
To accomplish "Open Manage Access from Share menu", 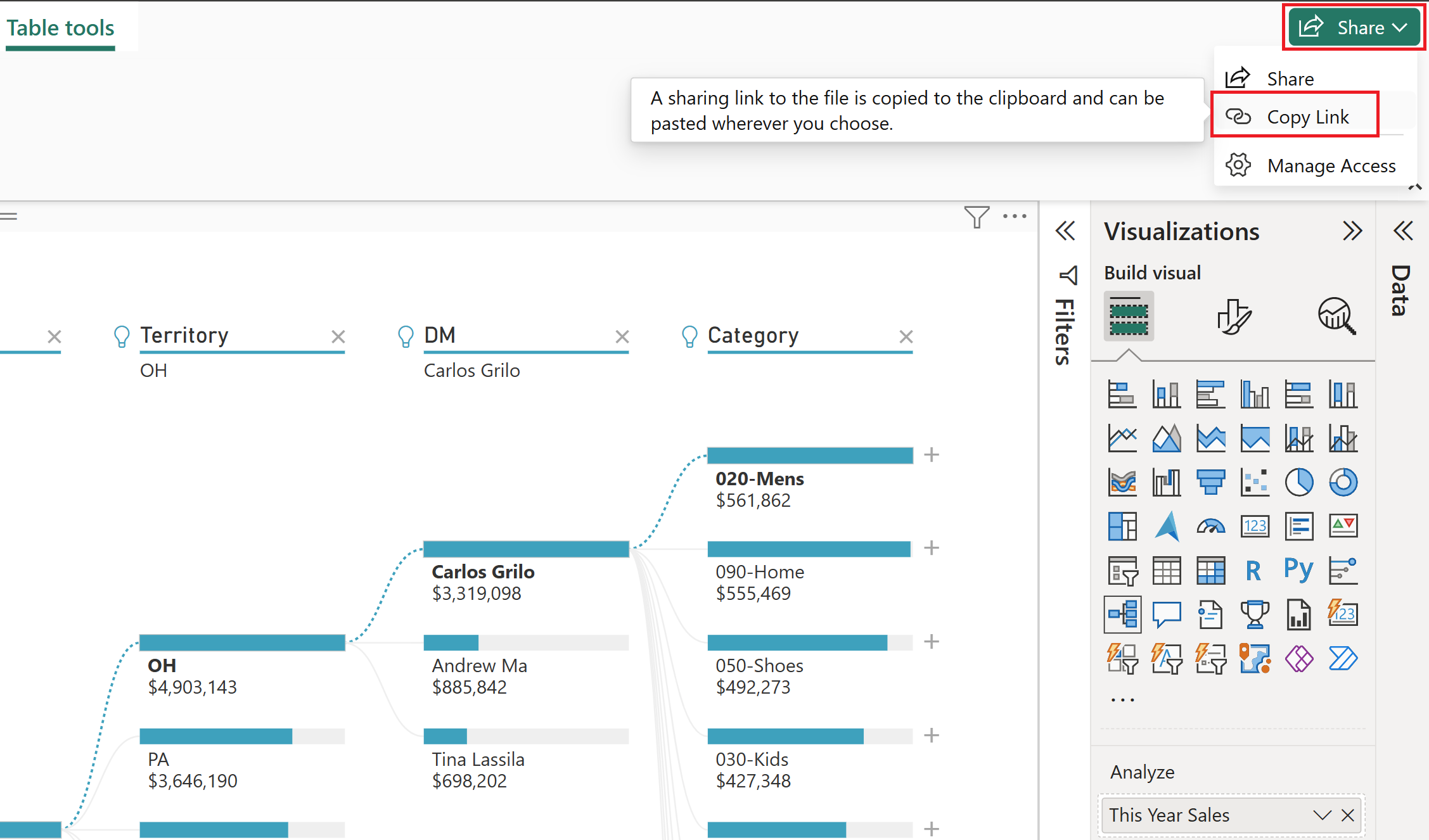I will [1331, 166].
